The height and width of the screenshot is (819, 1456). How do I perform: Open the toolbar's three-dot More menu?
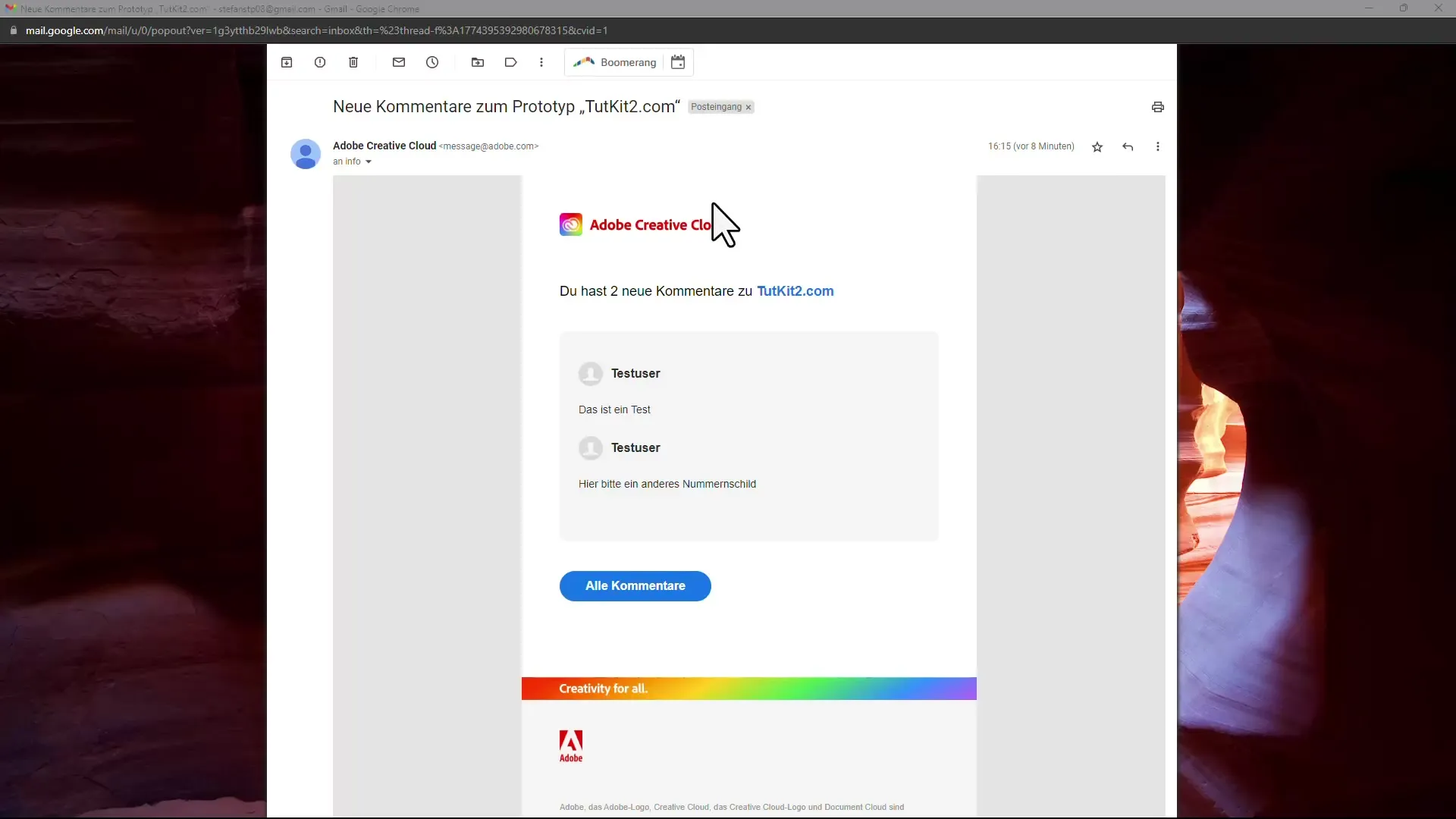pyautogui.click(x=541, y=62)
